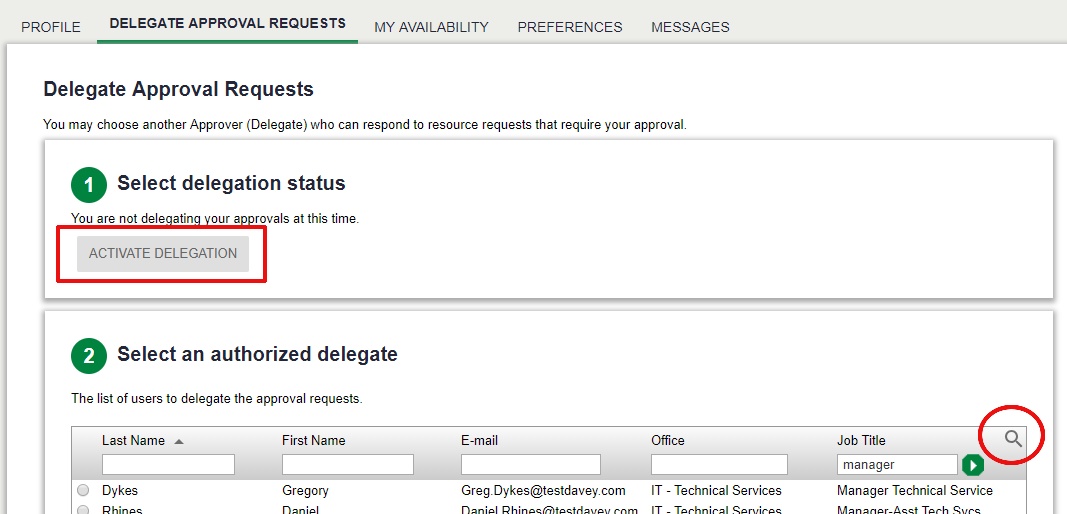This screenshot has height=514, width=1067.
Task: Go to the Preferences tab
Action: [x=570, y=27]
